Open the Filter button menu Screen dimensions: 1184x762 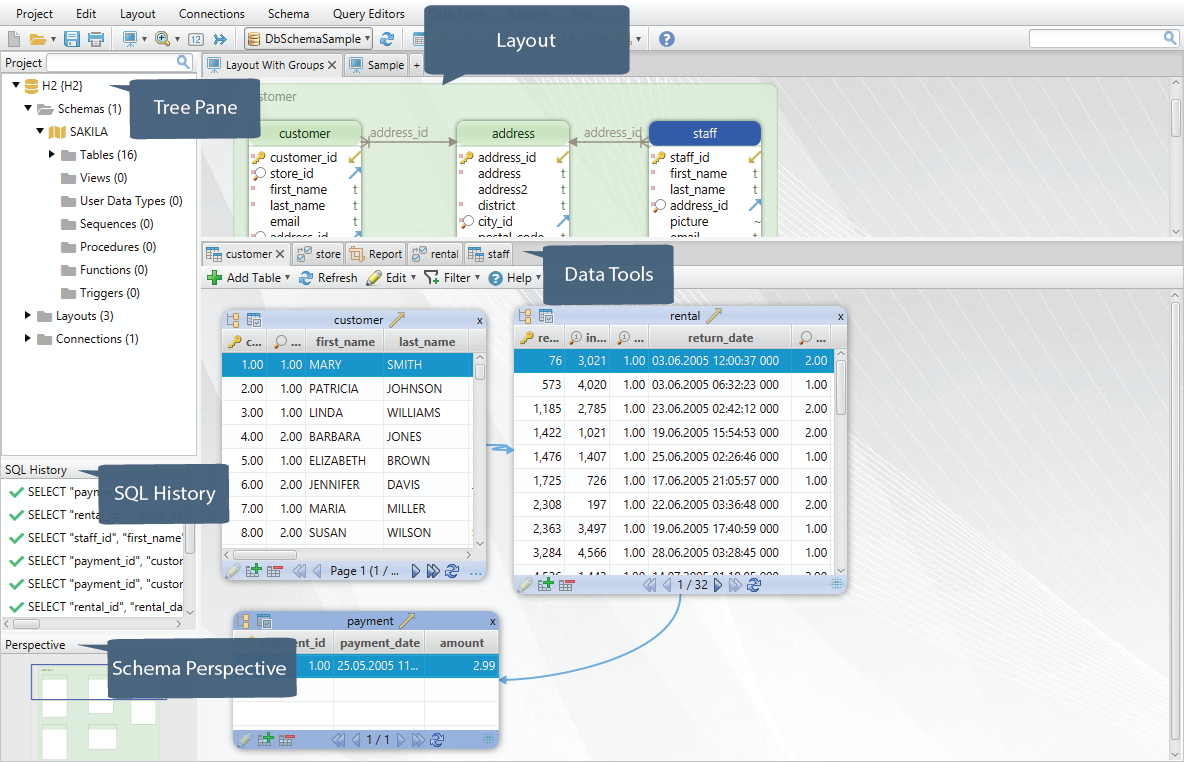tap(452, 278)
